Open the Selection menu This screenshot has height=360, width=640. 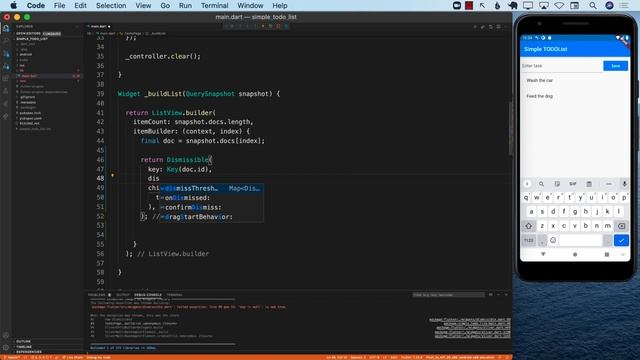(111, 5)
